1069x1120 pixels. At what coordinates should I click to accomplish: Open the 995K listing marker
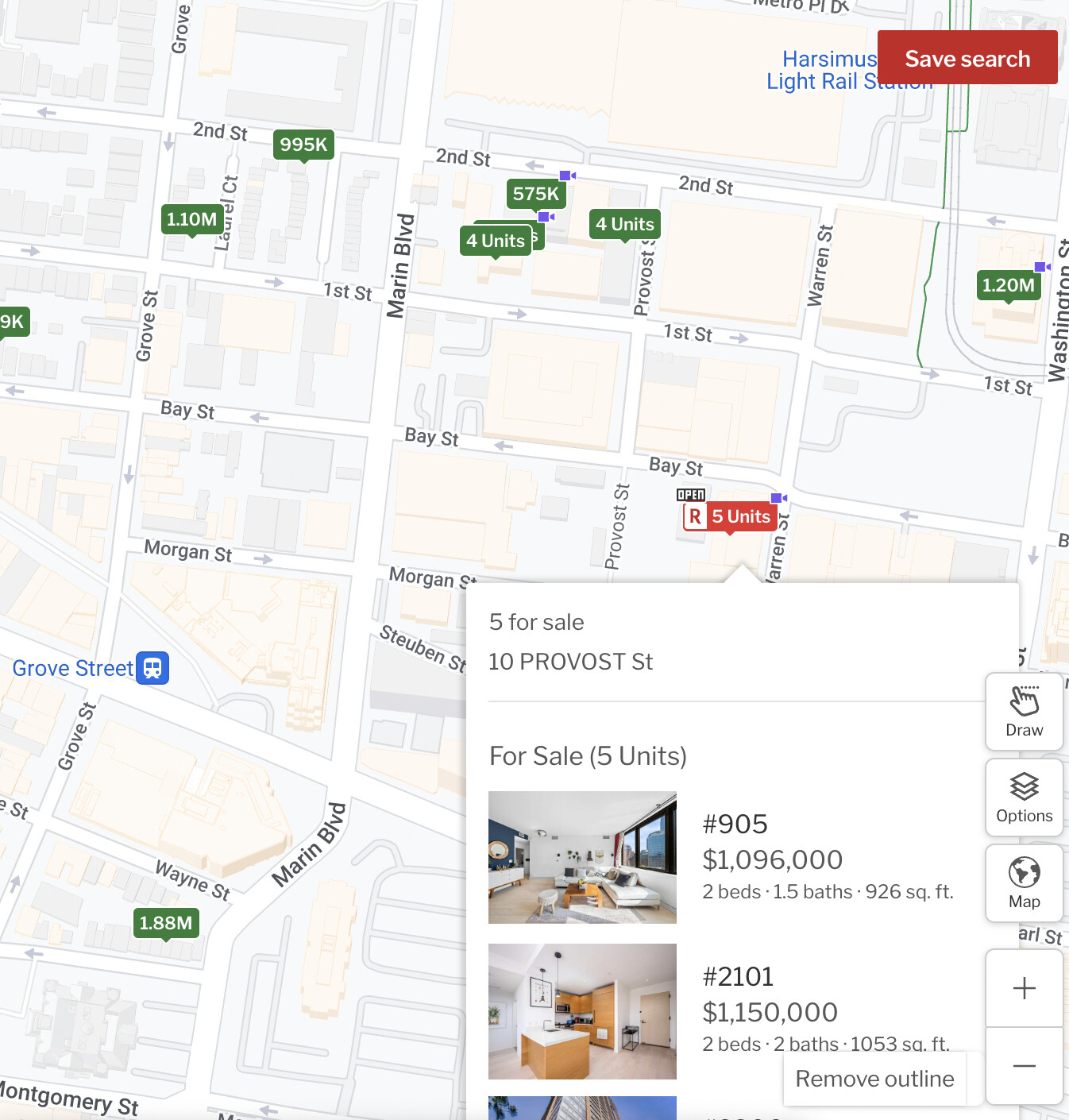click(x=303, y=145)
